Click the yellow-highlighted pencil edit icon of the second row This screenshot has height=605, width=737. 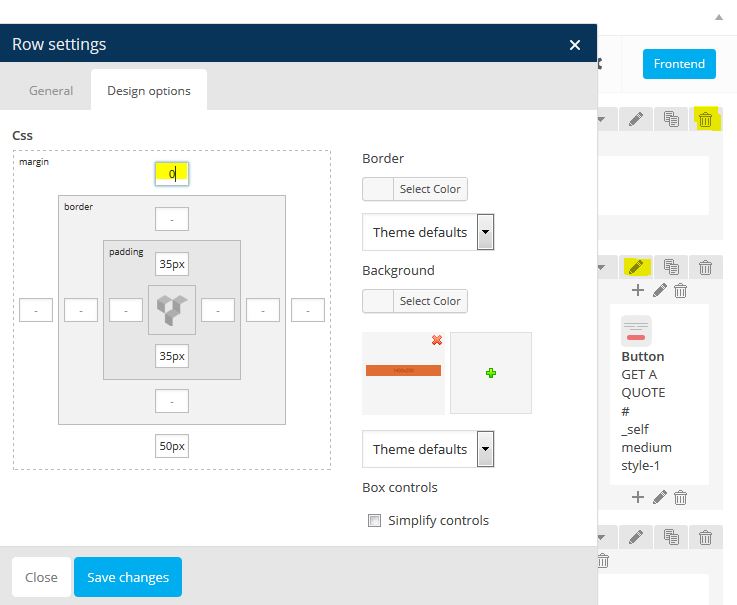pos(636,267)
